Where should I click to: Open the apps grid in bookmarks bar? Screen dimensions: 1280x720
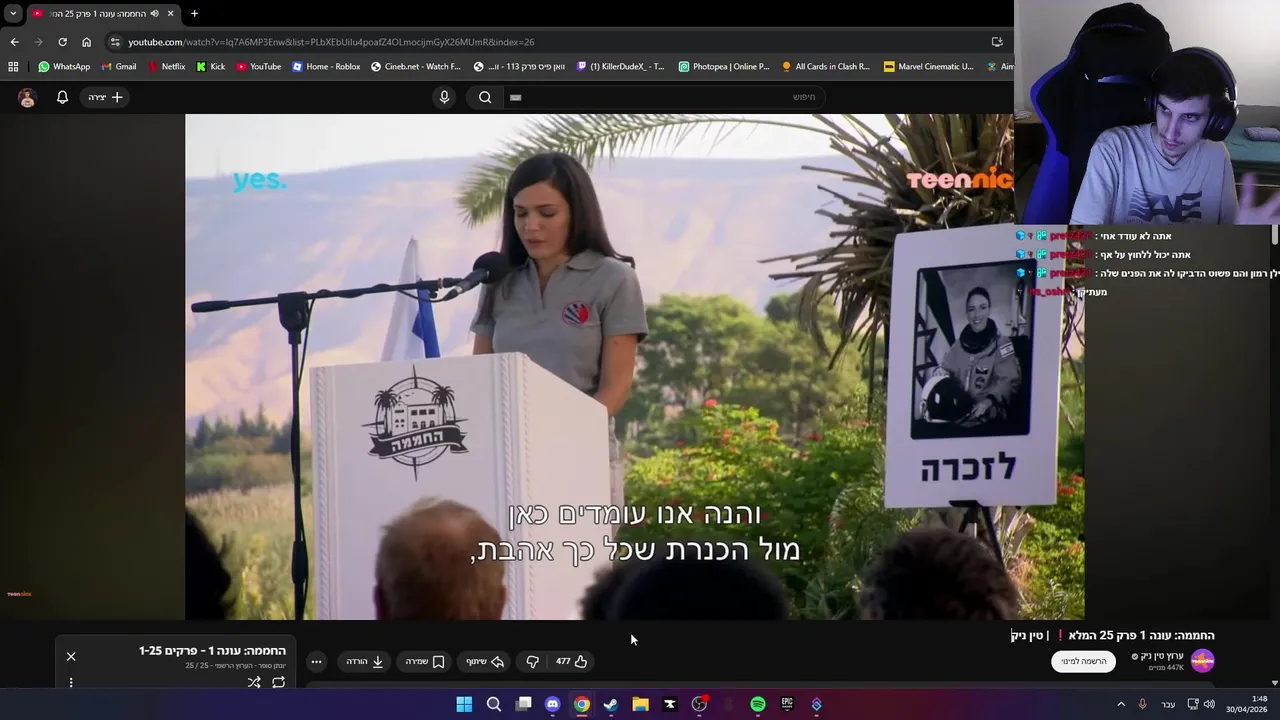[13, 66]
